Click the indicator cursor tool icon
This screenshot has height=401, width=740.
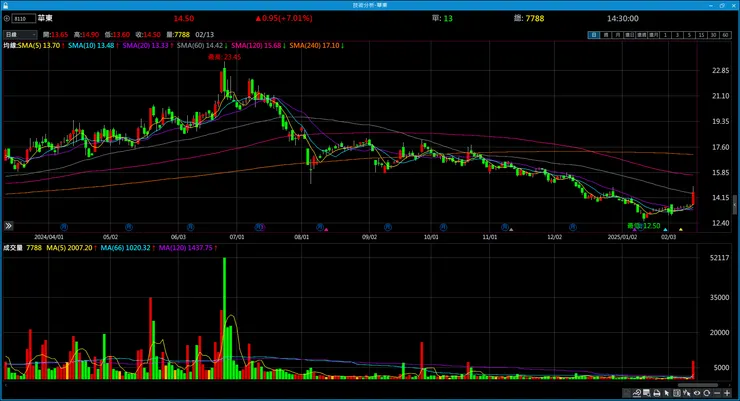pos(687,393)
